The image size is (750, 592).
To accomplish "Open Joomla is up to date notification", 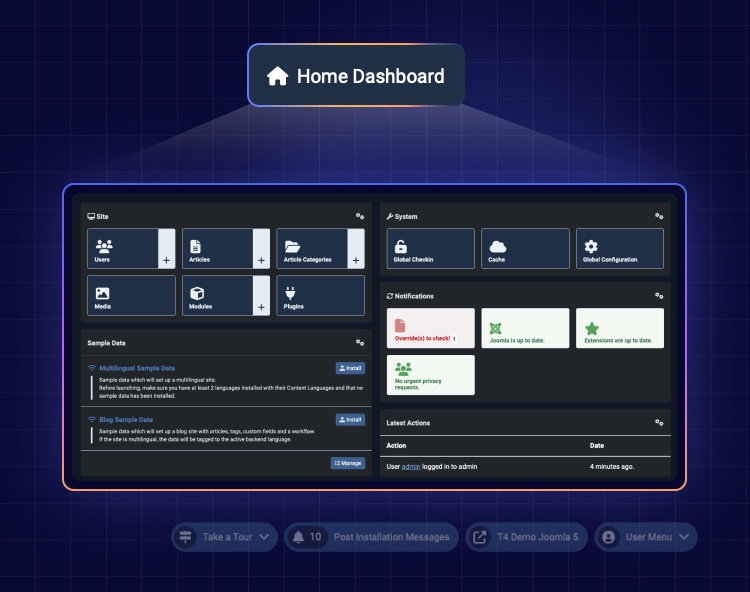I will click(525, 328).
